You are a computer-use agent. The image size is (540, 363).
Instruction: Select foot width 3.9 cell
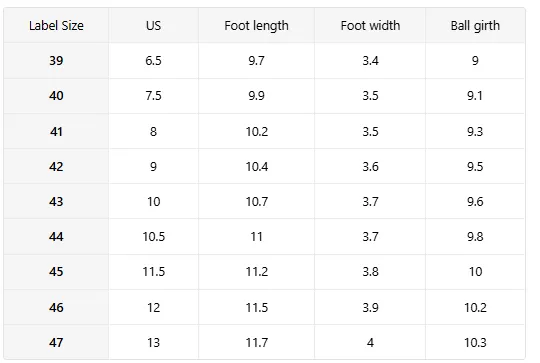[370, 307]
